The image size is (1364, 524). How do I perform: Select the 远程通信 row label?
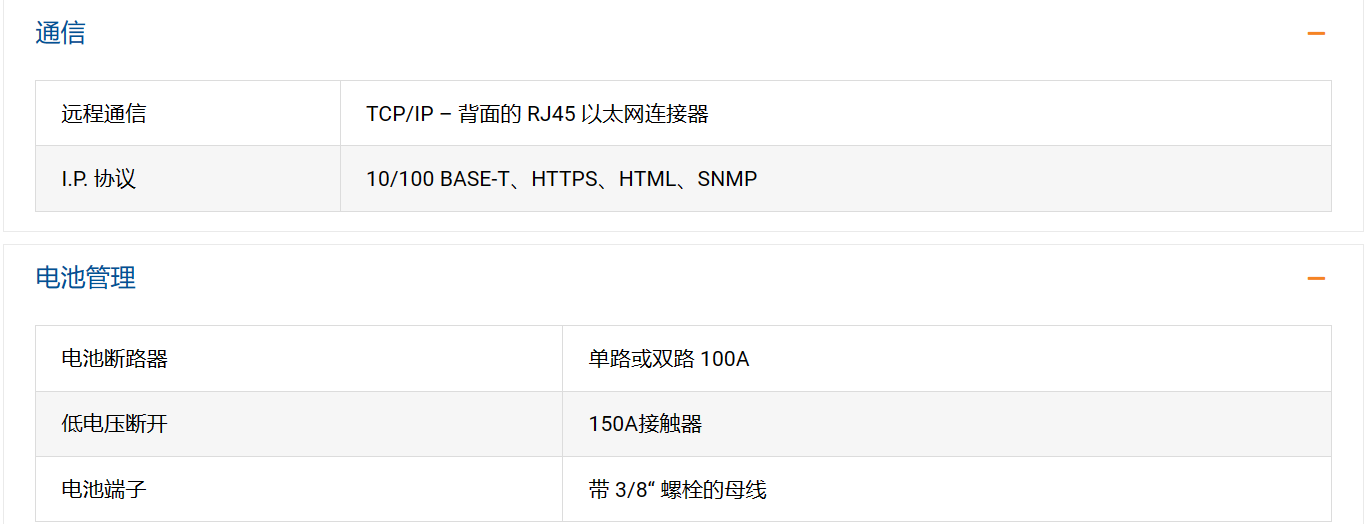coord(103,114)
